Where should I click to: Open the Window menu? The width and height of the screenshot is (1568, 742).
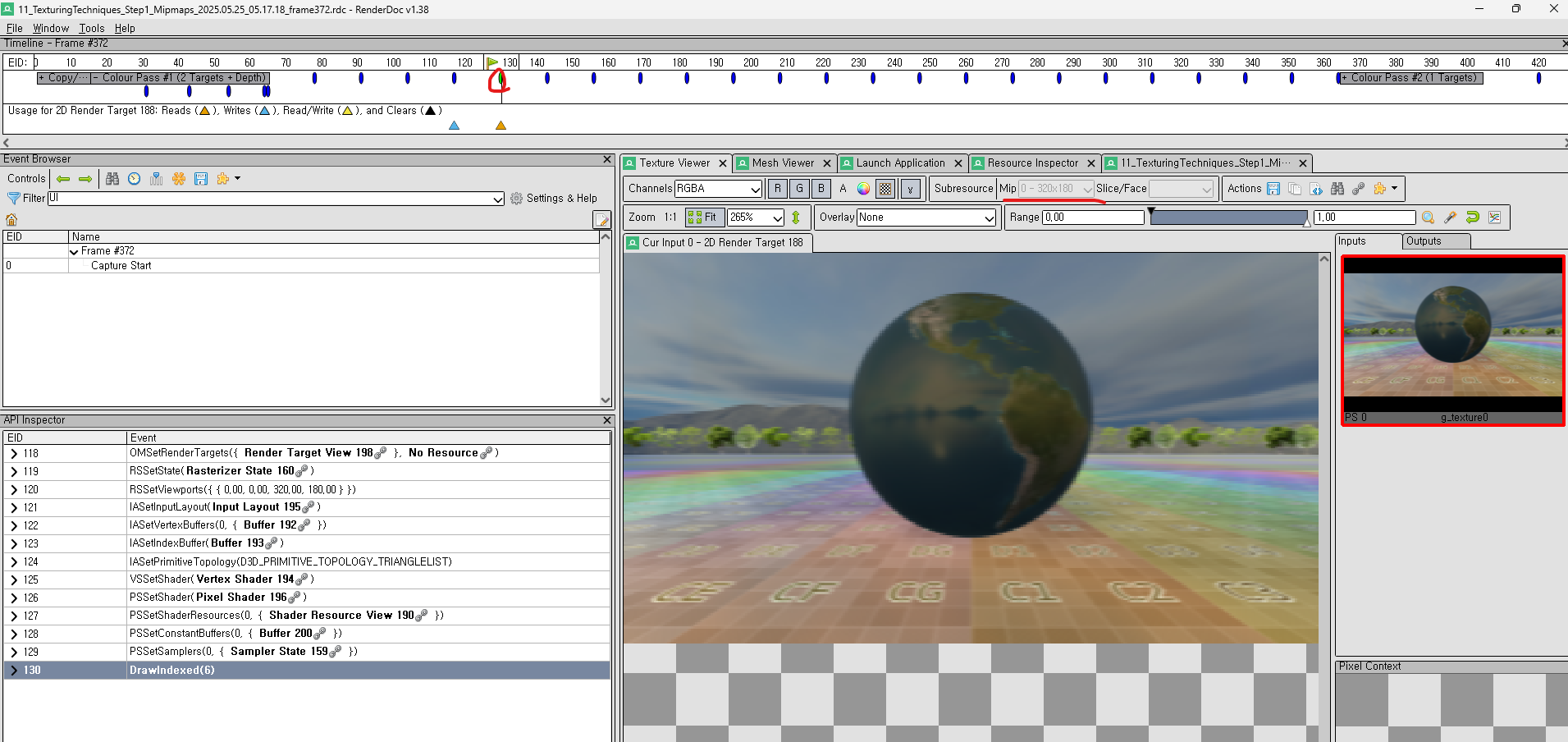point(51,28)
